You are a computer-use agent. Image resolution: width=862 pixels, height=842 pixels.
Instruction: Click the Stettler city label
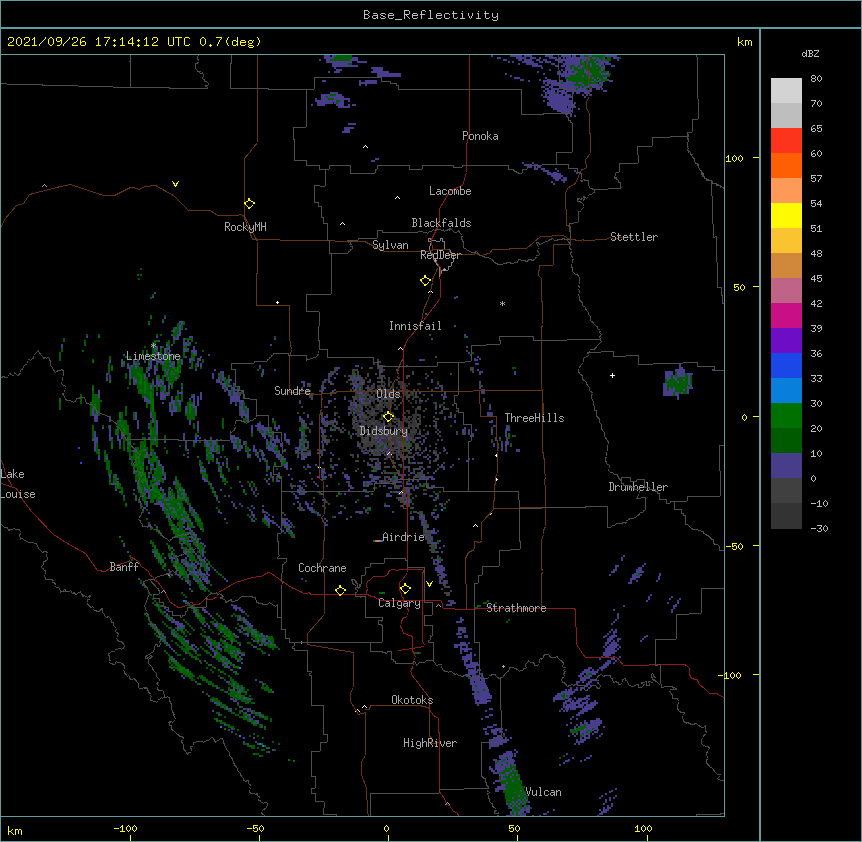coord(634,237)
